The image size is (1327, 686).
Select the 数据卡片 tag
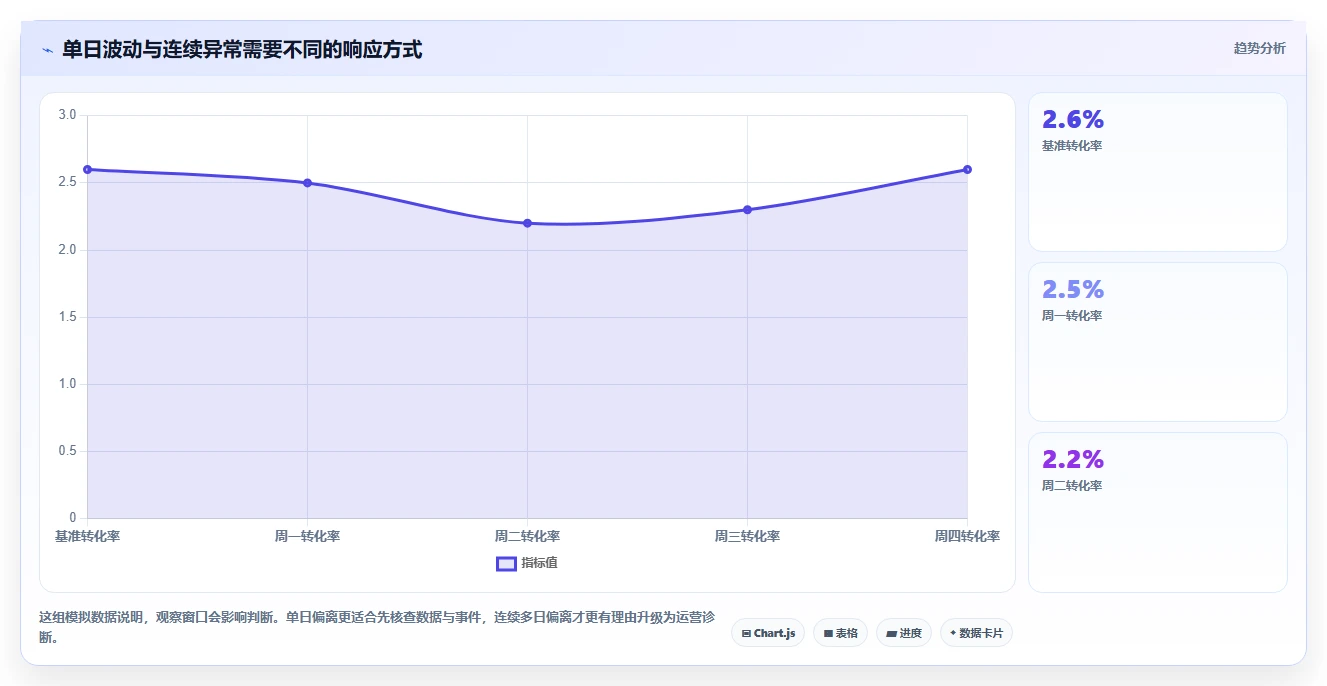pyautogui.click(x=976, y=633)
